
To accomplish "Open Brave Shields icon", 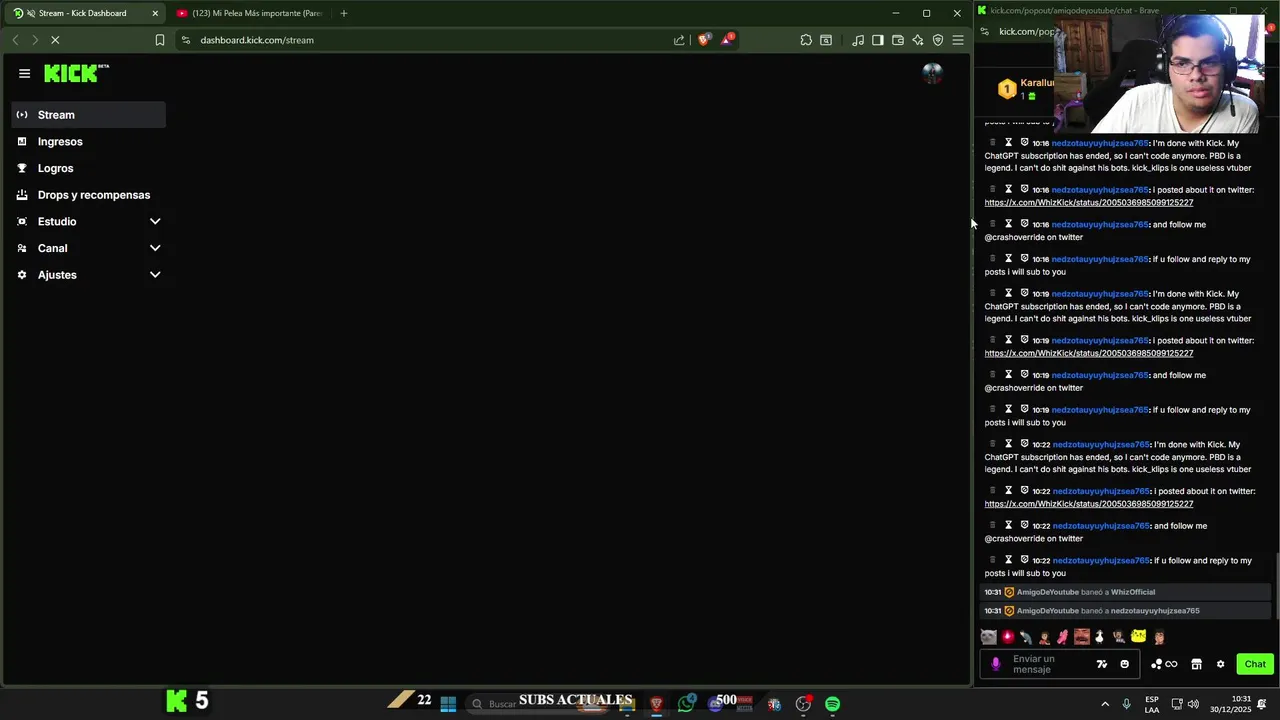I will point(704,40).
